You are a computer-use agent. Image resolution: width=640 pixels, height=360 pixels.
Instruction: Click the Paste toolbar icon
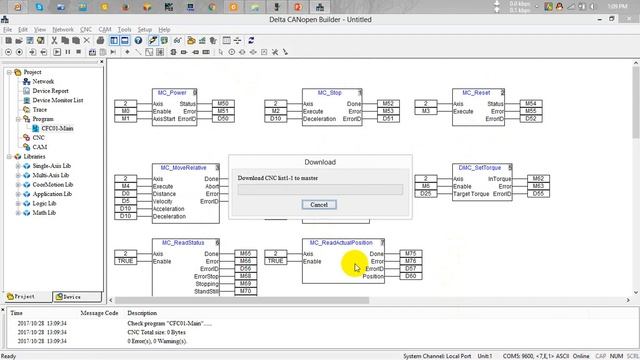tap(76, 40)
